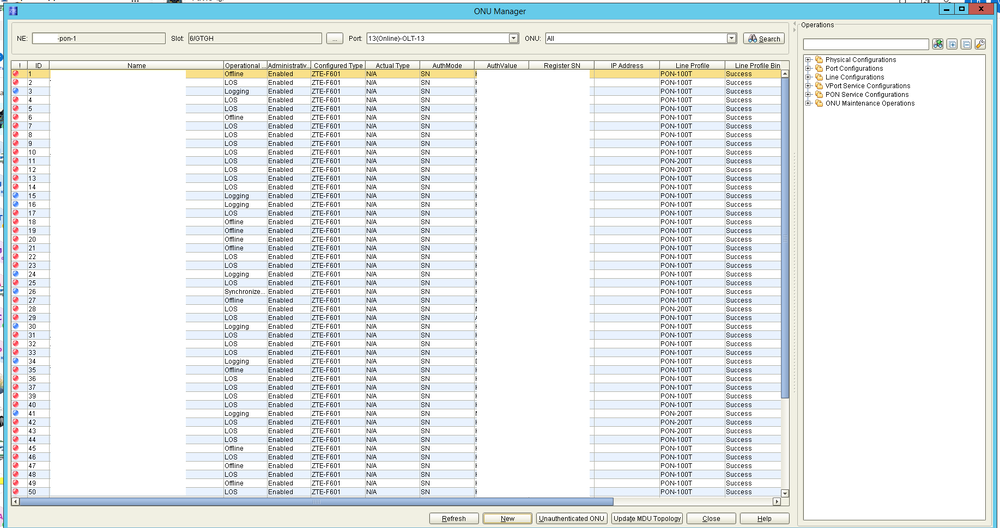Click the Help button
The width and height of the screenshot is (1000, 528).
764,518
